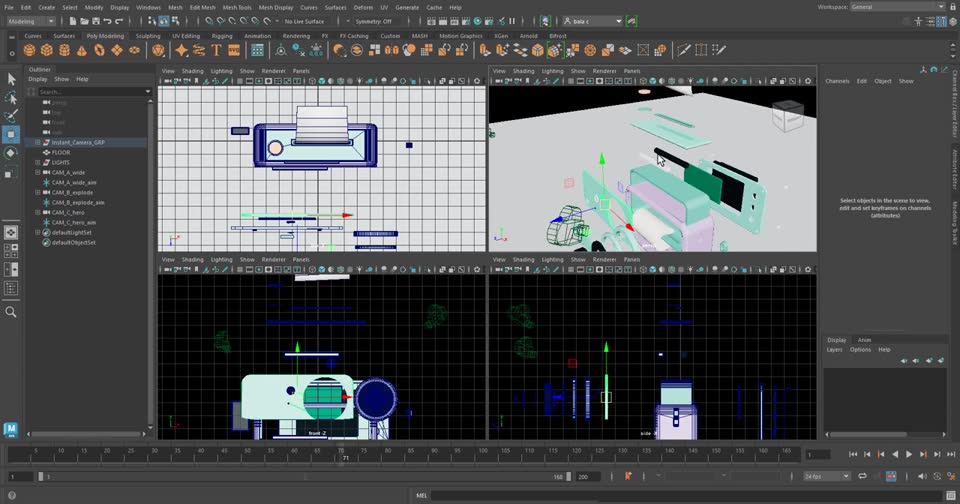The height and width of the screenshot is (504, 960).
Task: Open the Symmetry Off dropdown
Action: [x=378, y=21]
